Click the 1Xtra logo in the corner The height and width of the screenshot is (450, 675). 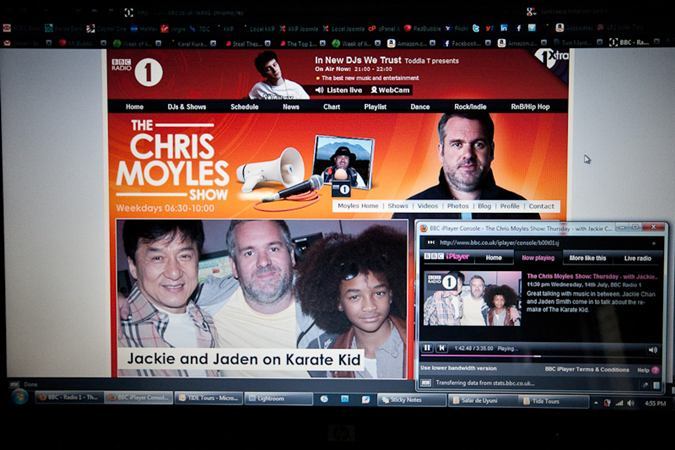pyautogui.click(x=551, y=59)
